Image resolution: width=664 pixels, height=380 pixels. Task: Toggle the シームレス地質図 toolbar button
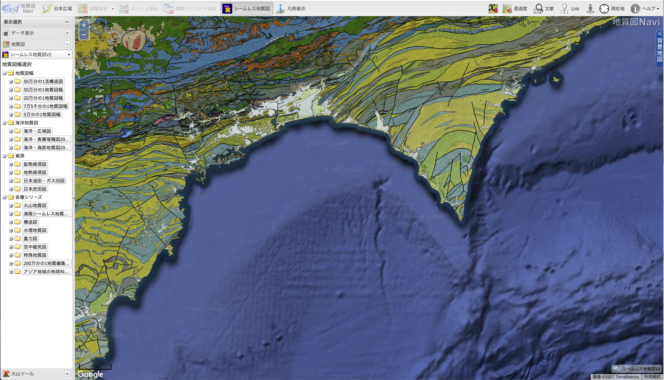[x=247, y=8]
